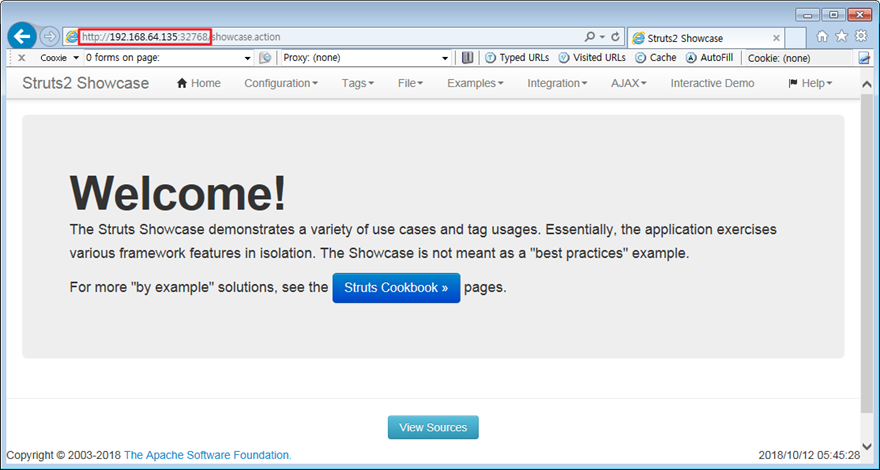Open the File navbar dropdown
This screenshot has width=880, height=470.
pos(410,83)
